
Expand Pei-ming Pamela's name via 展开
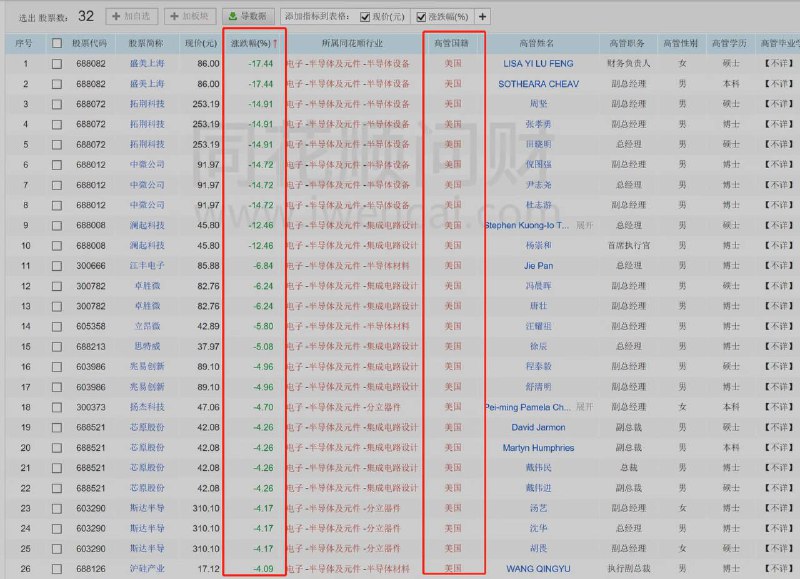click(x=584, y=405)
